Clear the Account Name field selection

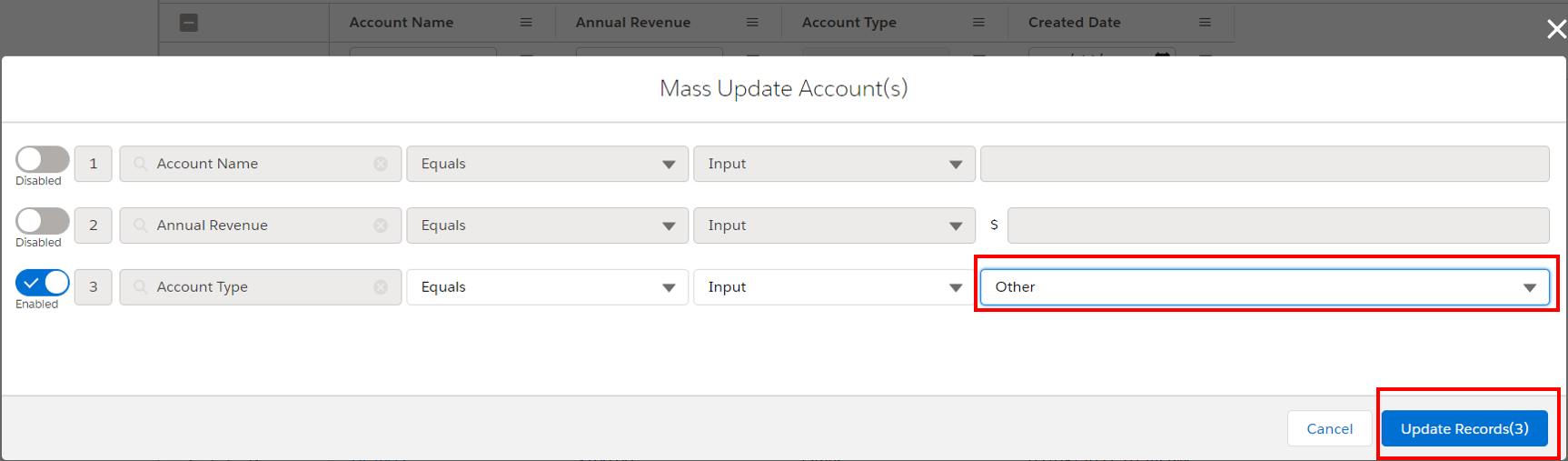(x=381, y=164)
